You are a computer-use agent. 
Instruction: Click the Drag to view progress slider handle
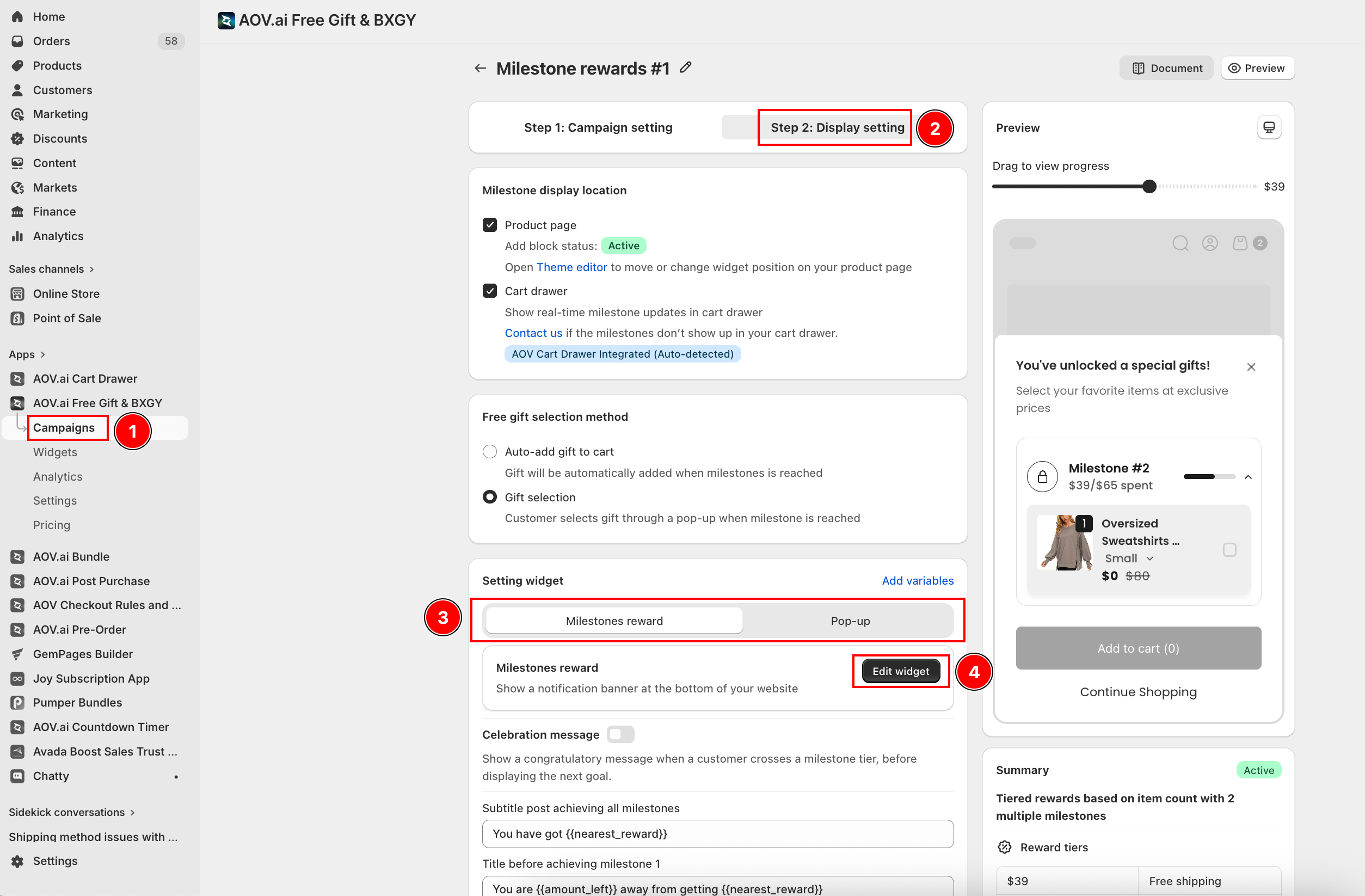click(1149, 186)
